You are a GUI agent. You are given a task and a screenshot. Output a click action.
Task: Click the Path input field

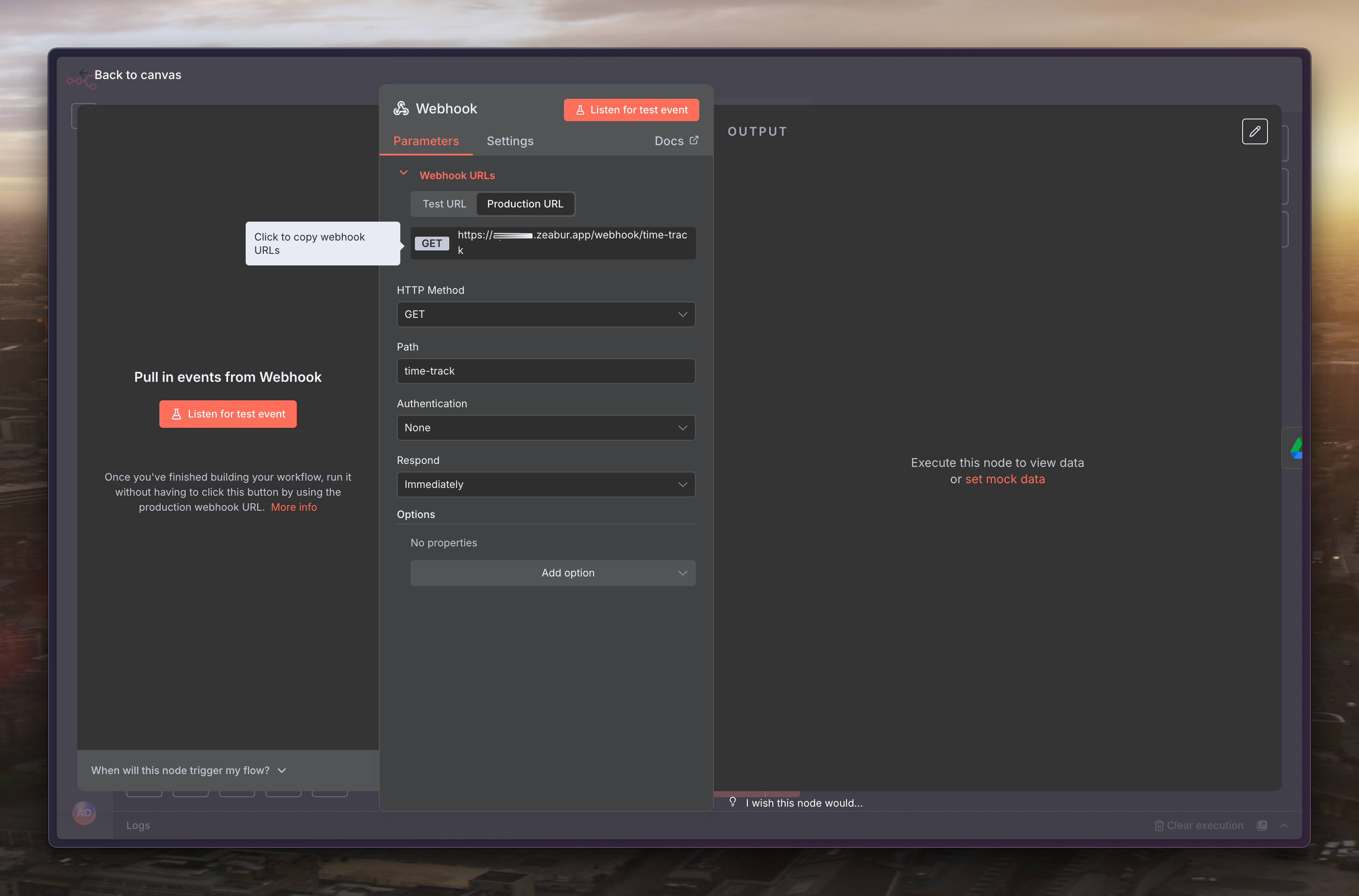pos(545,371)
